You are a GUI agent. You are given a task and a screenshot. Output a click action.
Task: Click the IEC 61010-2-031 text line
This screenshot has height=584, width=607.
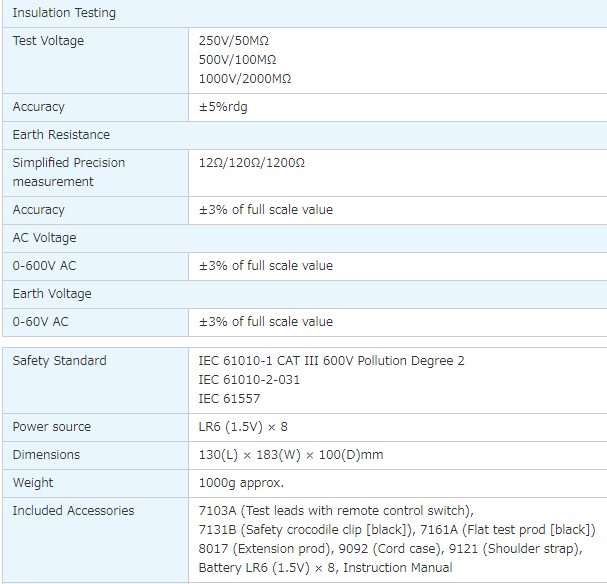pos(249,380)
